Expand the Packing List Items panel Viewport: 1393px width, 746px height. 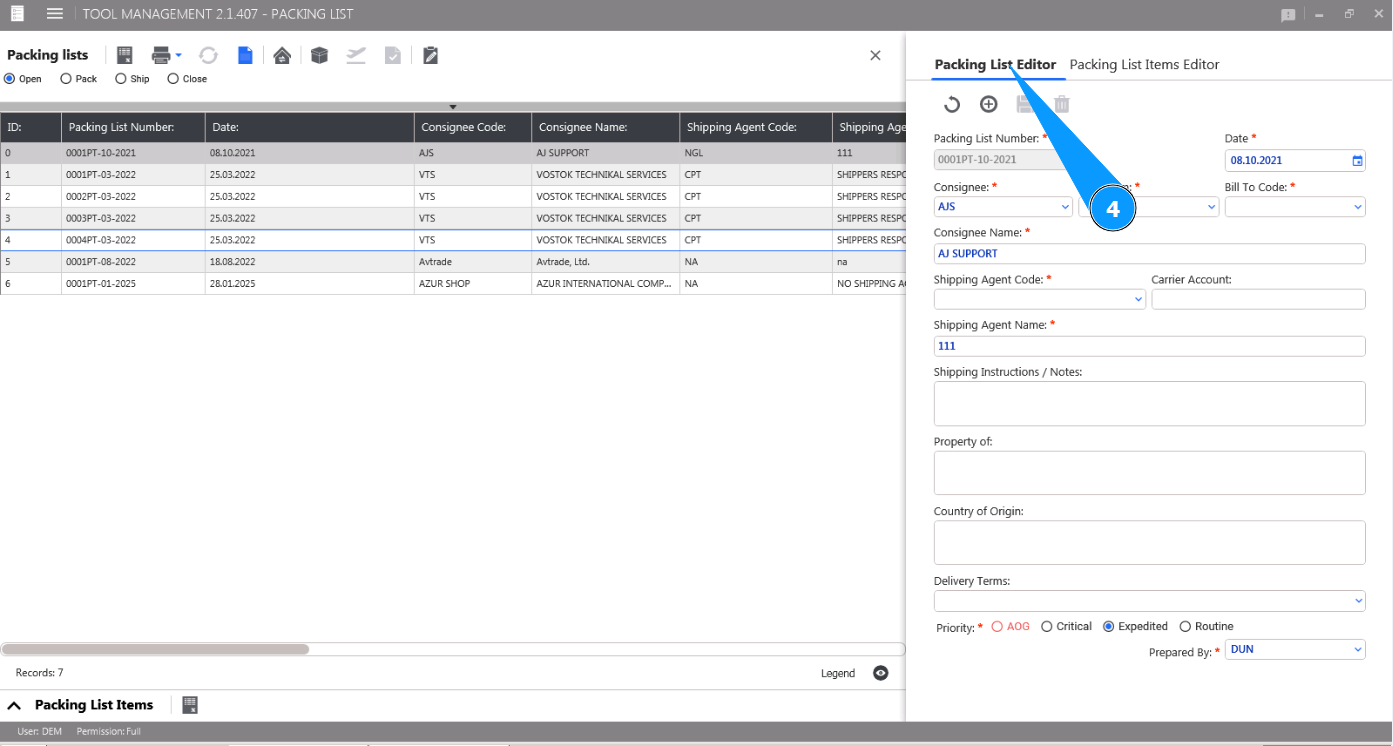[x=14, y=705]
